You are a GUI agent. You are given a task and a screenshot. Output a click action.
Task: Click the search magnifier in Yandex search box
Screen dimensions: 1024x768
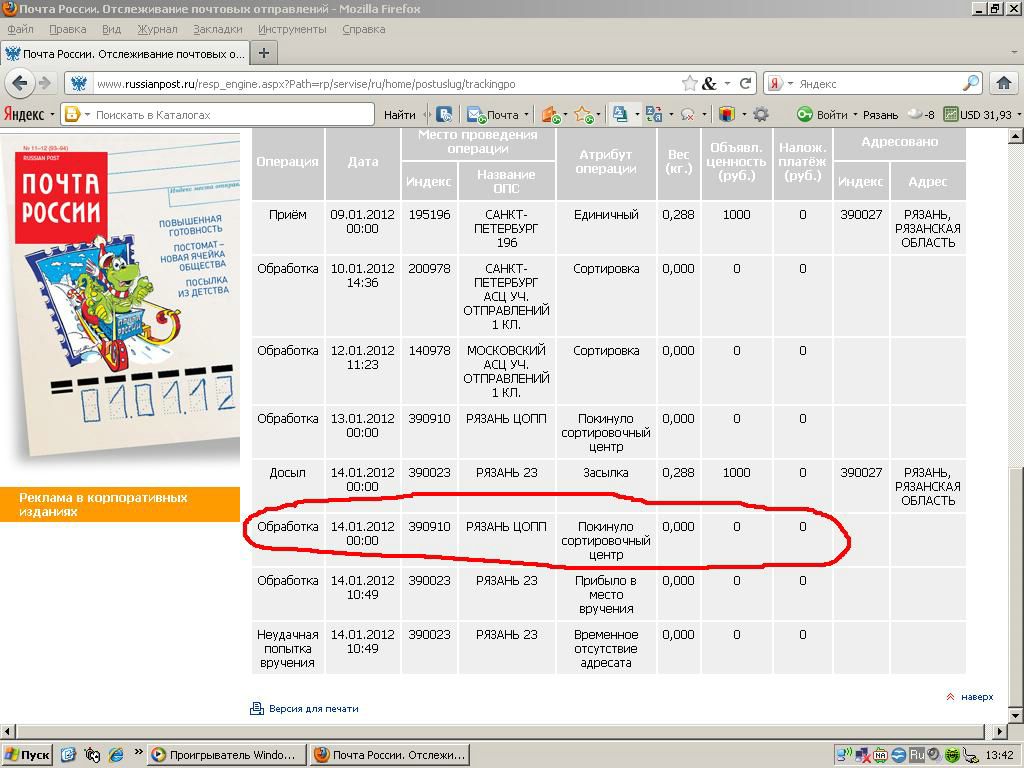tap(970, 84)
